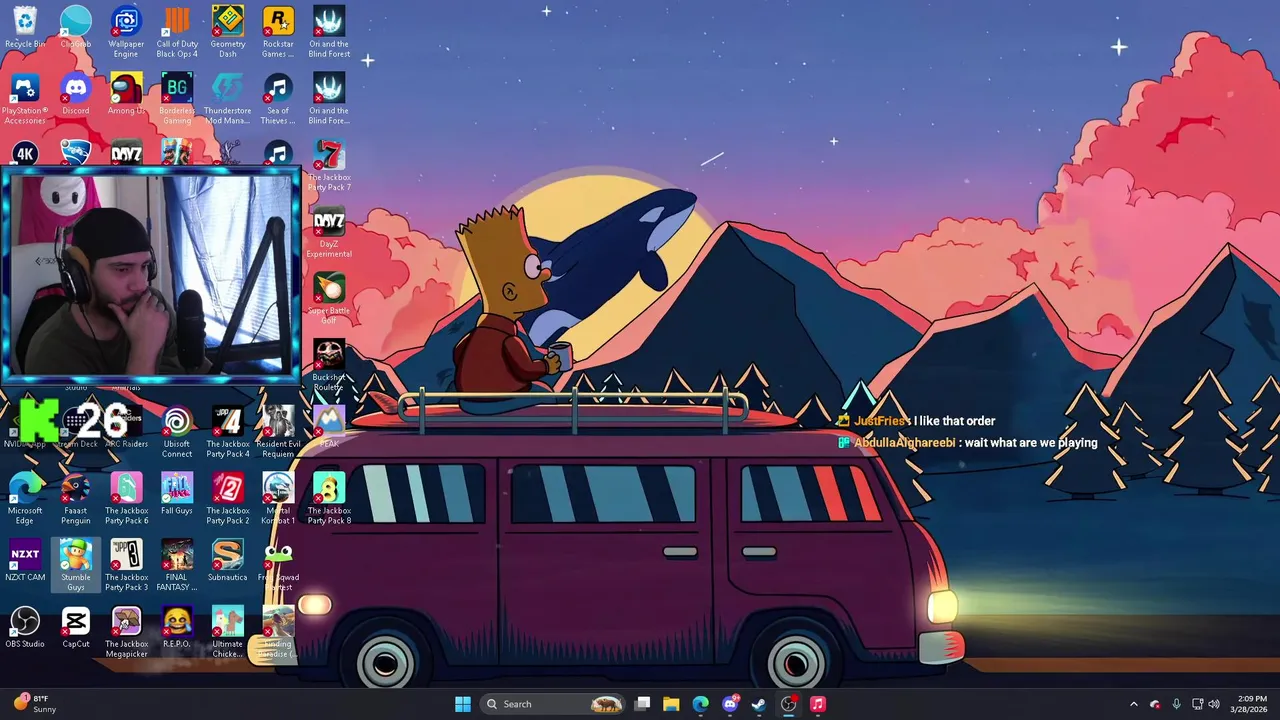Switch to Microsoft Edge in the taskbar
The image size is (1280, 720).
(x=700, y=704)
